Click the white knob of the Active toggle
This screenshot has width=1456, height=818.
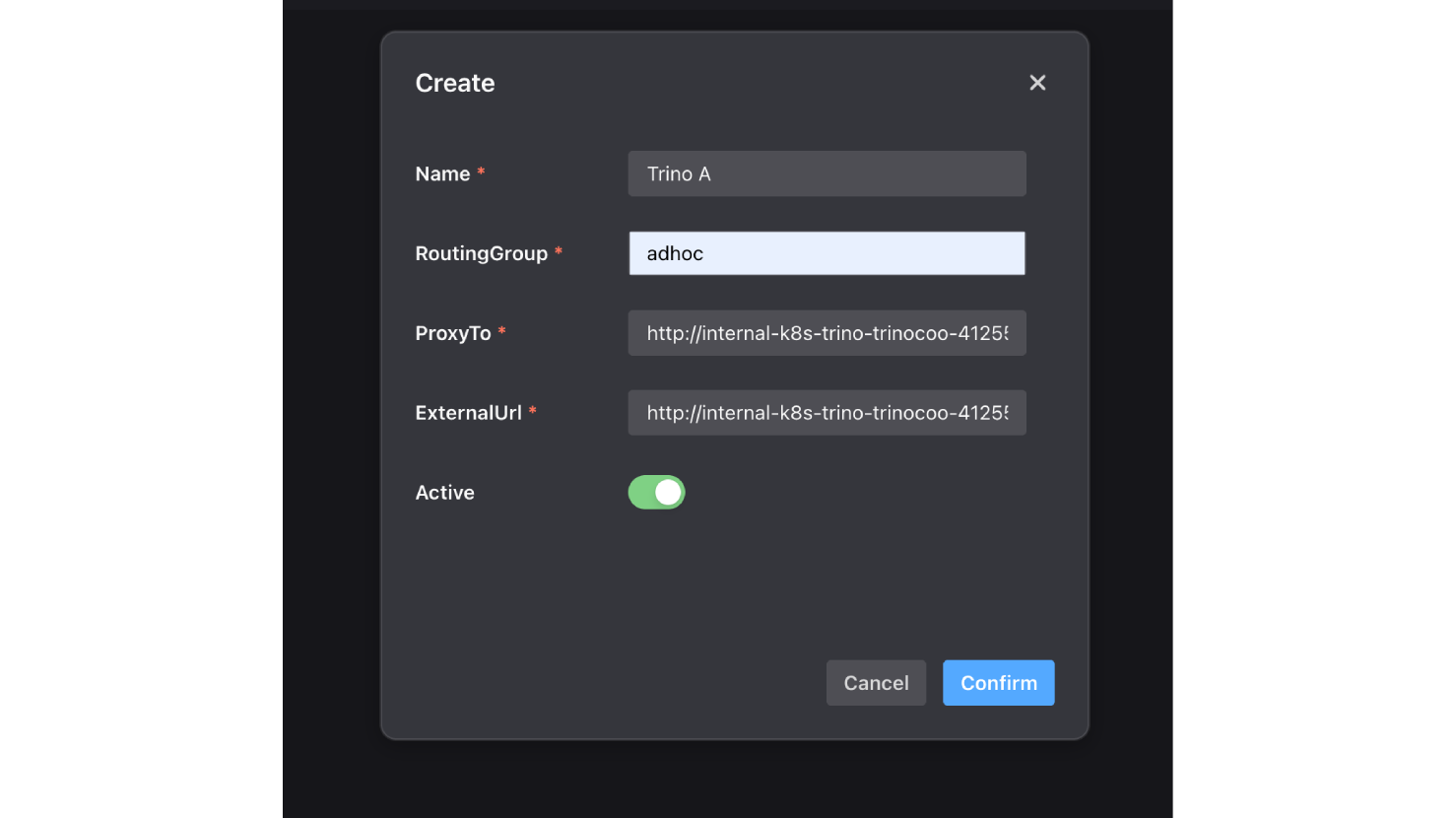pyautogui.click(x=668, y=493)
